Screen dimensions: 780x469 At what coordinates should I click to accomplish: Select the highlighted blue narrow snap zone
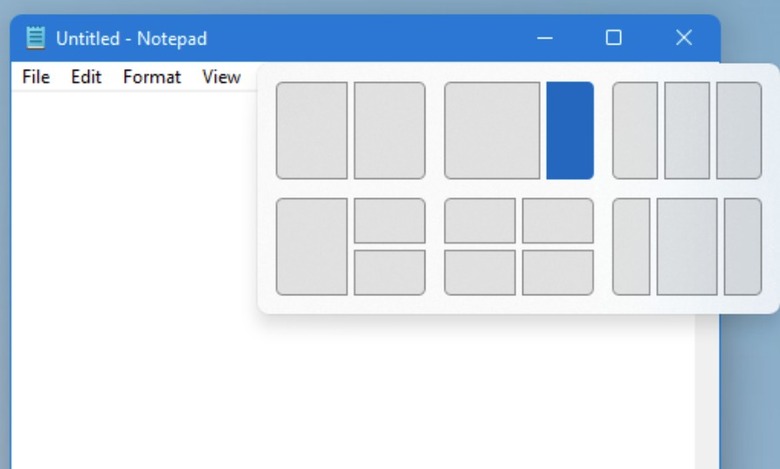click(570, 131)
